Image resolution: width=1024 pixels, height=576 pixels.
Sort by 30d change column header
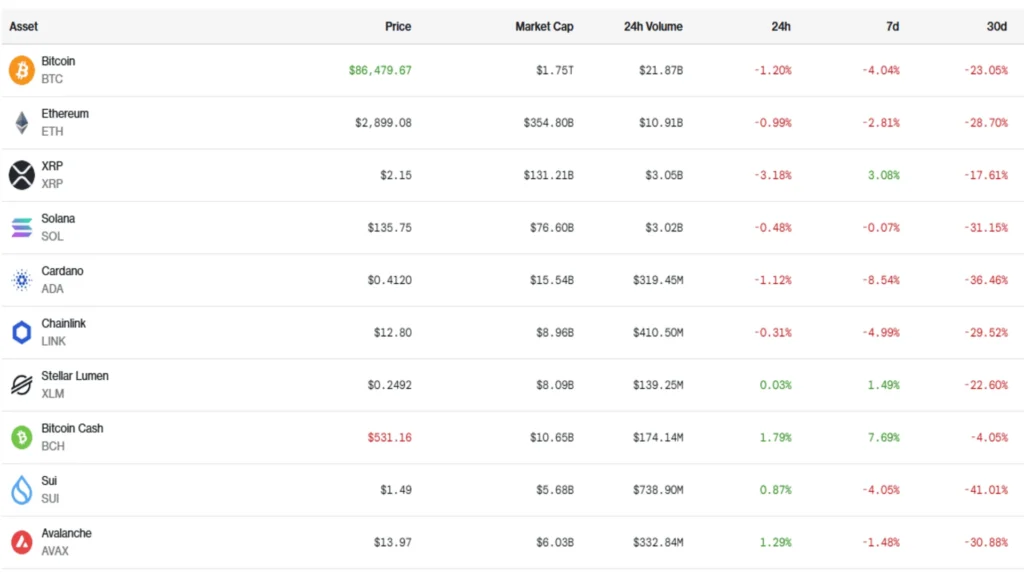click(996, 27)
